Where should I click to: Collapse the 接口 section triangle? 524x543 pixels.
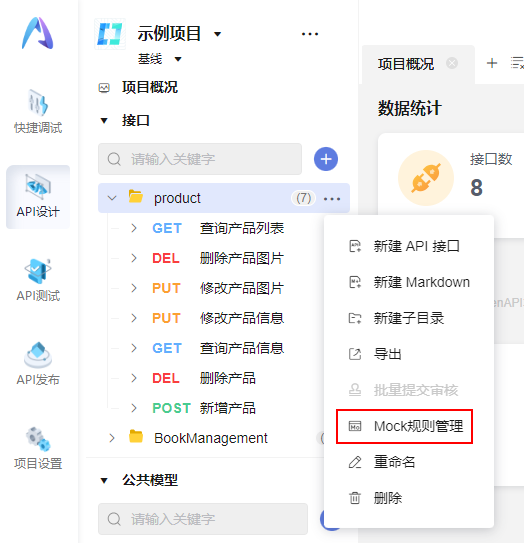pos(104,121)
